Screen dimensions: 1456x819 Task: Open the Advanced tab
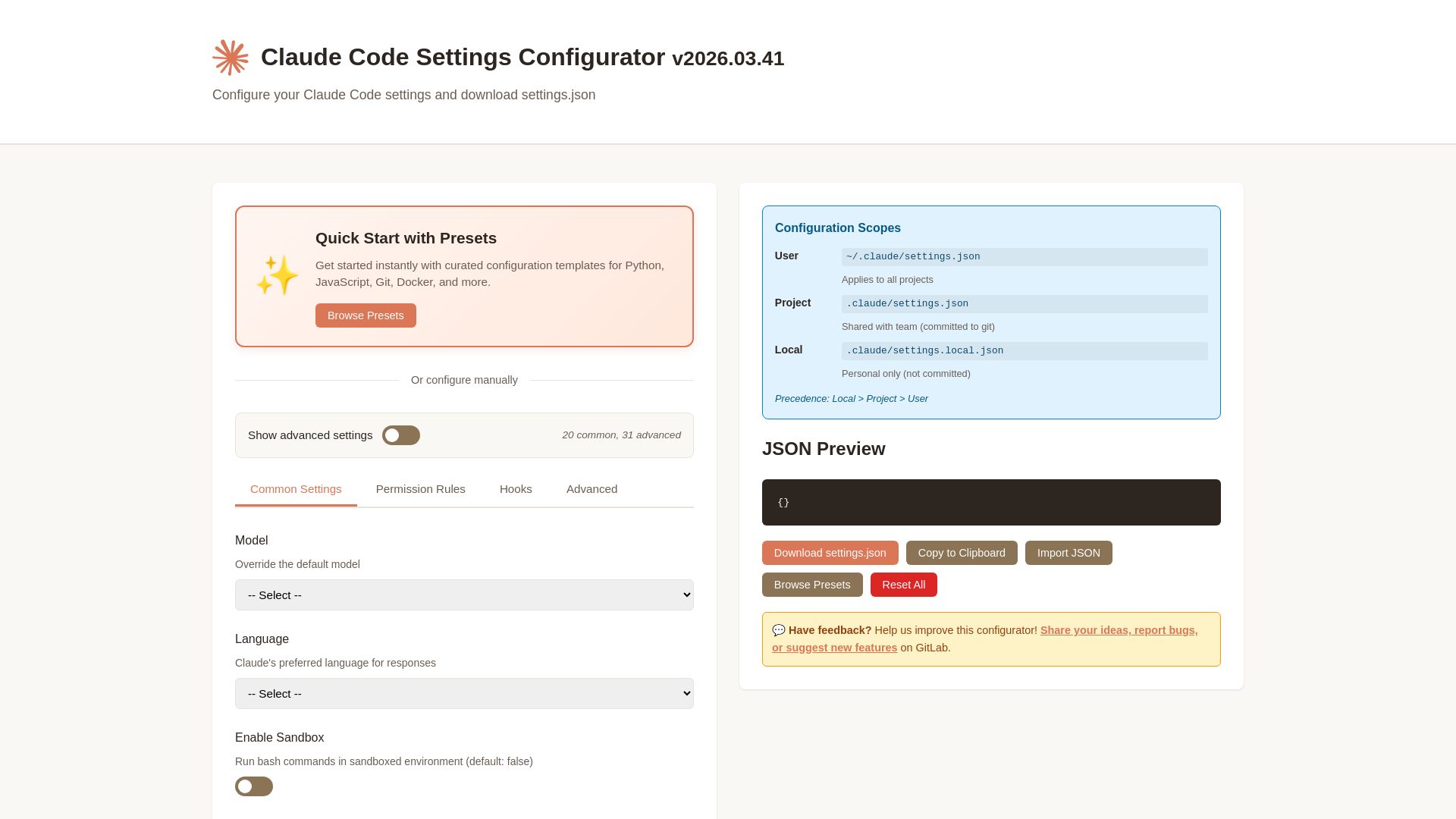pyautogui.click(x=591, y=489)
